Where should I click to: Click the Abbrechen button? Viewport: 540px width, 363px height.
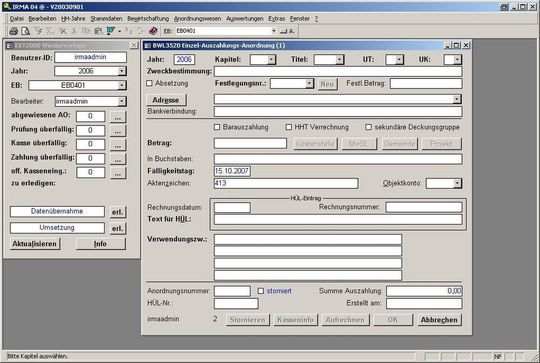click(x=439, y=320)
